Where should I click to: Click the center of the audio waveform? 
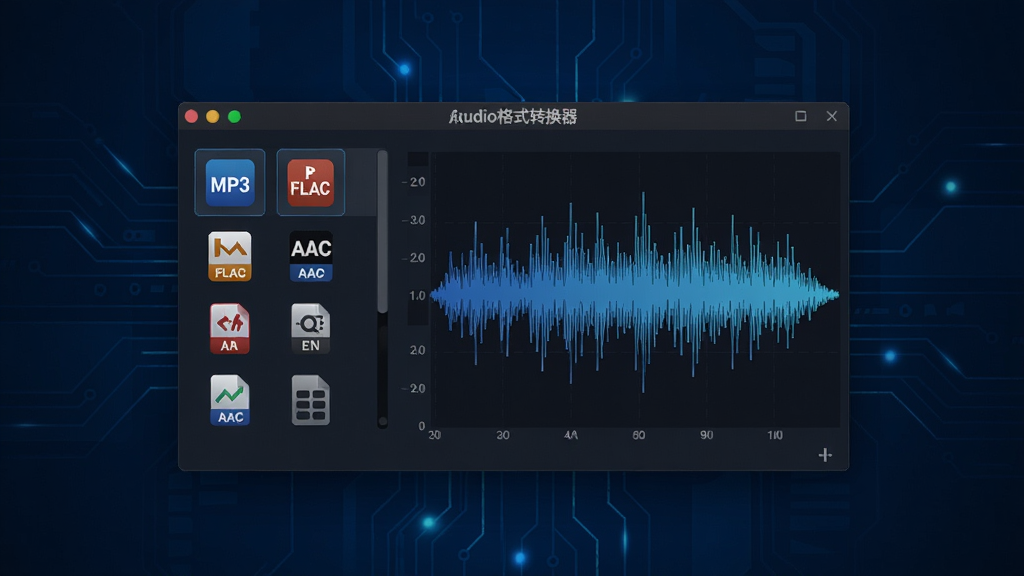tap(634, 293)
